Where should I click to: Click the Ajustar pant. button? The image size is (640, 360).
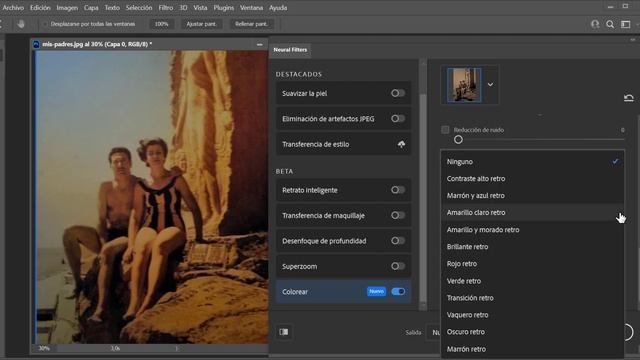(x=201, y=24)
